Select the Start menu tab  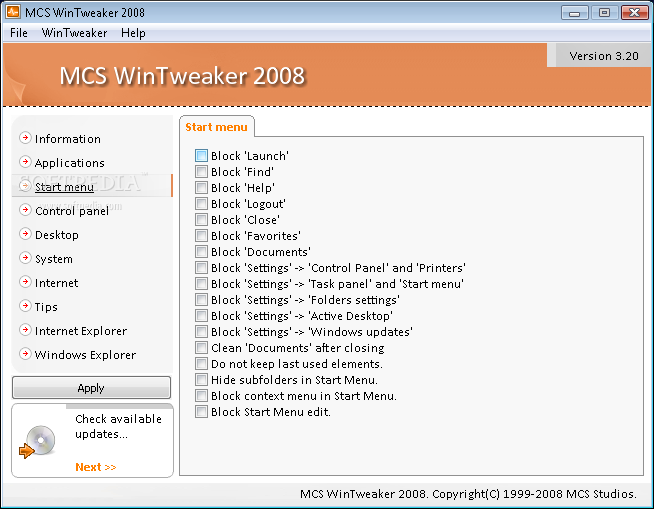(216, 127)
